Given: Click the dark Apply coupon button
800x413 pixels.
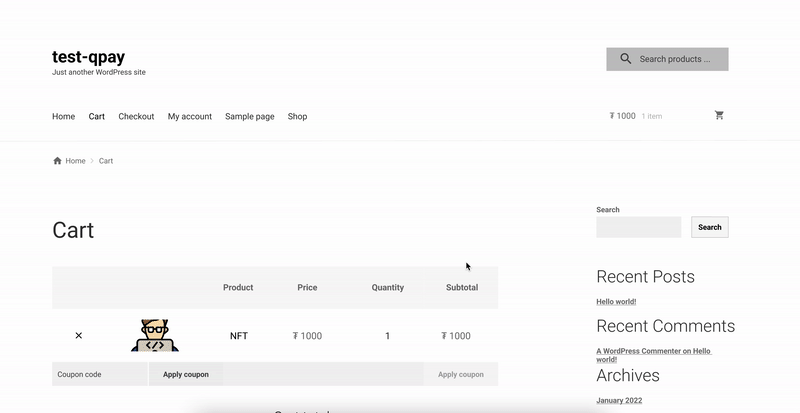Looking at the screenshot, I should 186,374.
